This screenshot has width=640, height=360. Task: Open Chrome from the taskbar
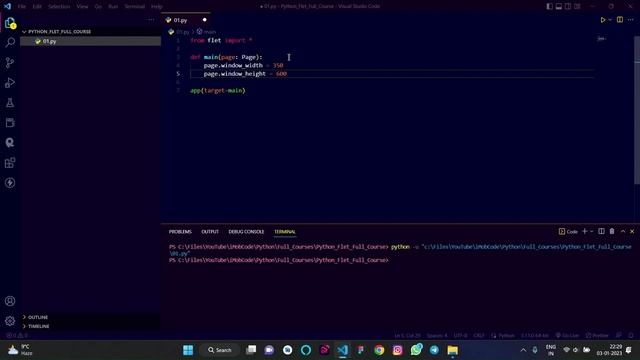click(x=379, y=350)
